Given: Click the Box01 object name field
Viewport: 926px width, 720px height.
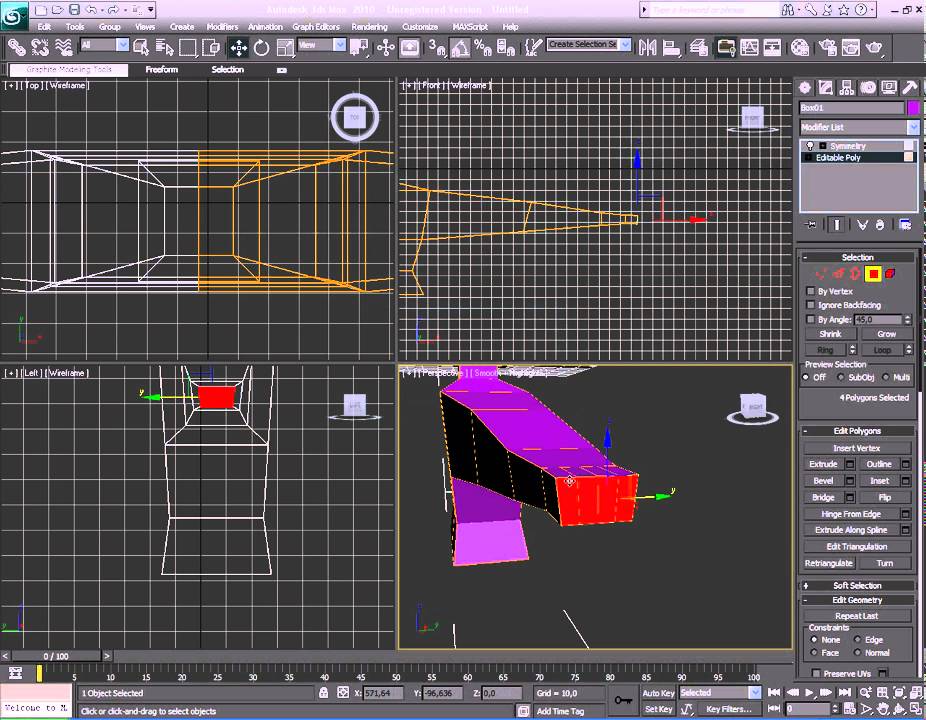Looking at the screenshot, I should coord(851,107).
